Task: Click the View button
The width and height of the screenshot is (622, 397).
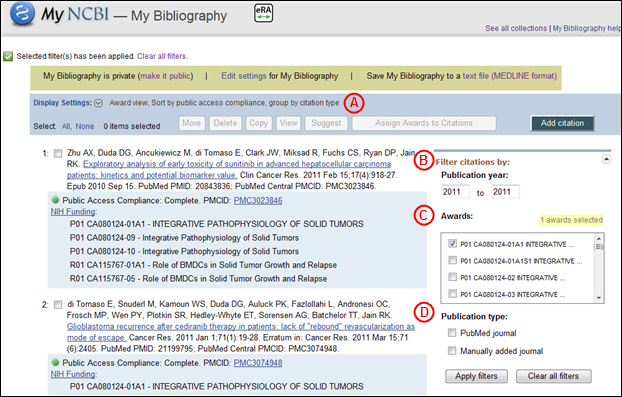Action: tap(288, 123)
